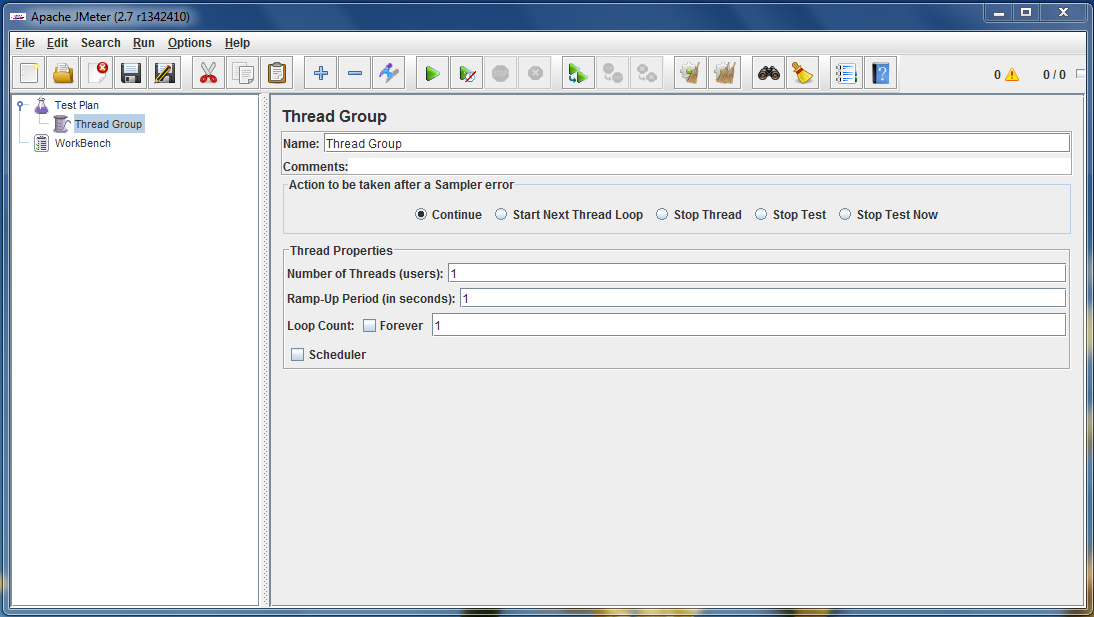The image size is (1094, 617).
Task: Click the Thread Group Name field
Action: point(696,143)
